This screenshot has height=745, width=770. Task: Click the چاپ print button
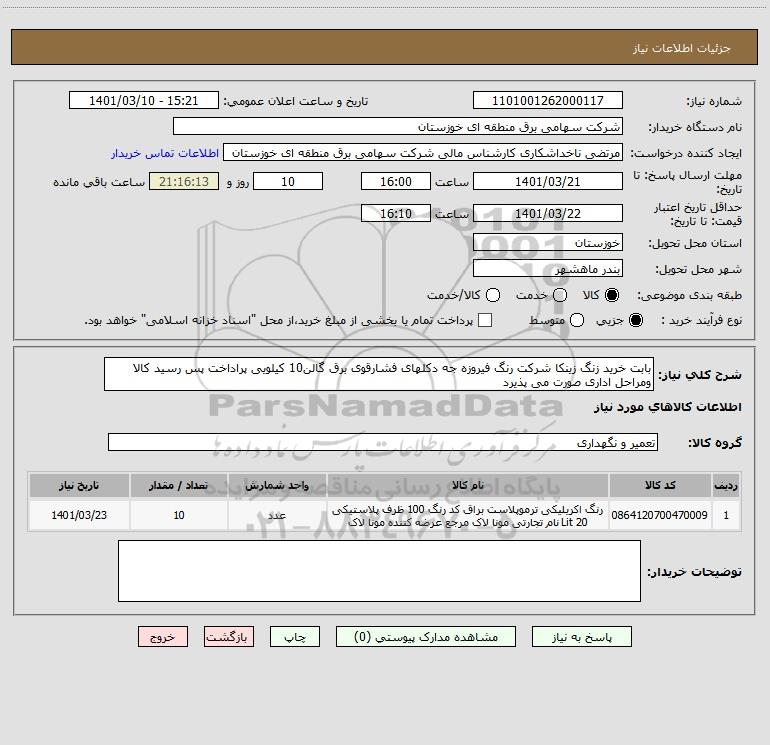pos(295,637)
